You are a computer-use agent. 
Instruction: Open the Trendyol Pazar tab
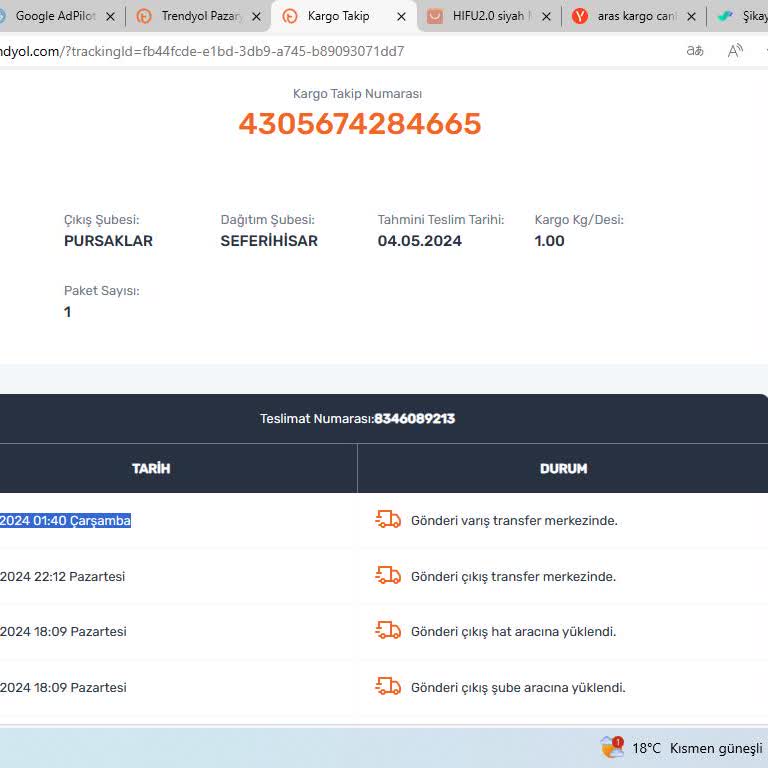point(201,16)
